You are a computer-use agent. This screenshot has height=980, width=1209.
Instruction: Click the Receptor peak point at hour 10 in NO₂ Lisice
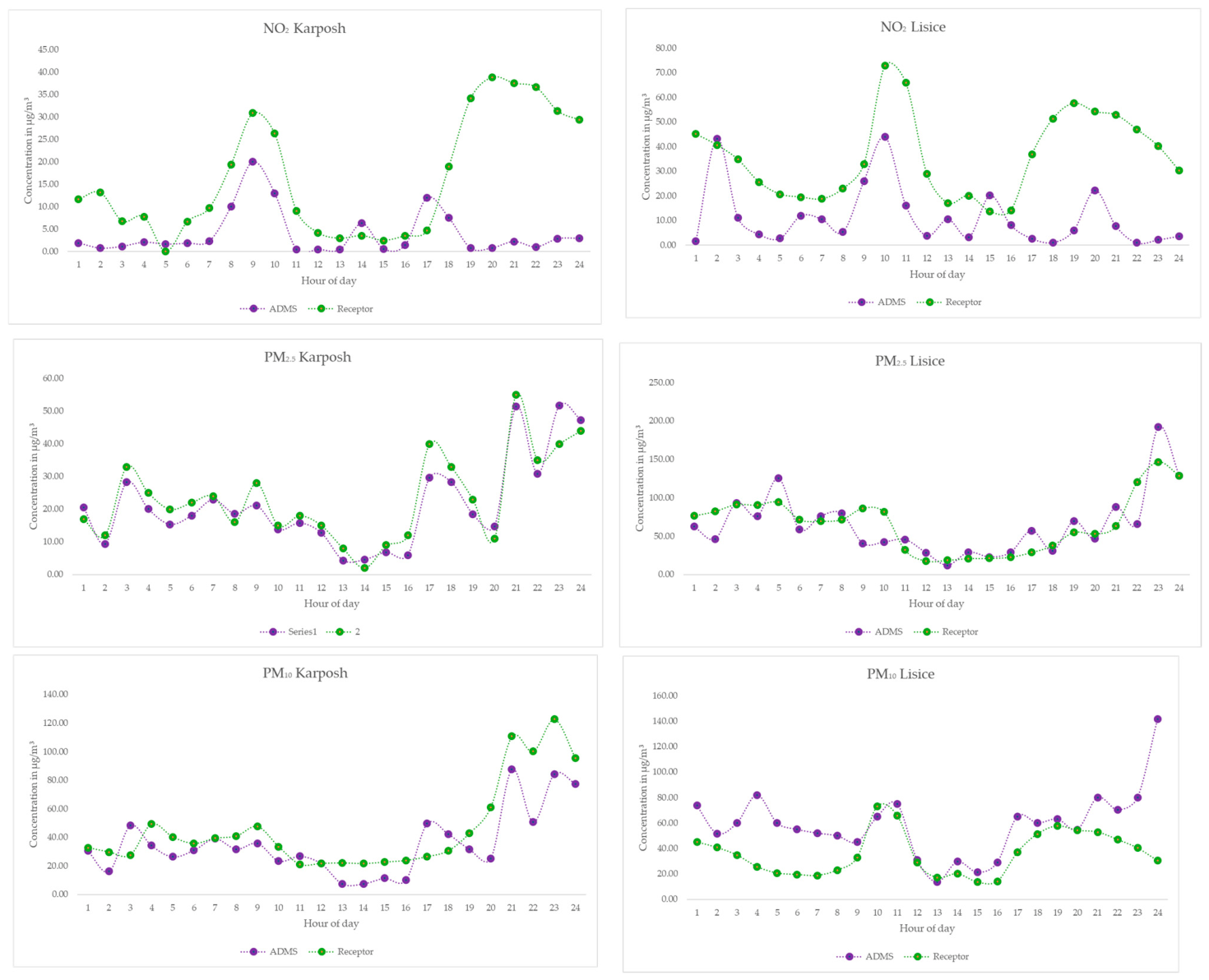tap(885, 66)
